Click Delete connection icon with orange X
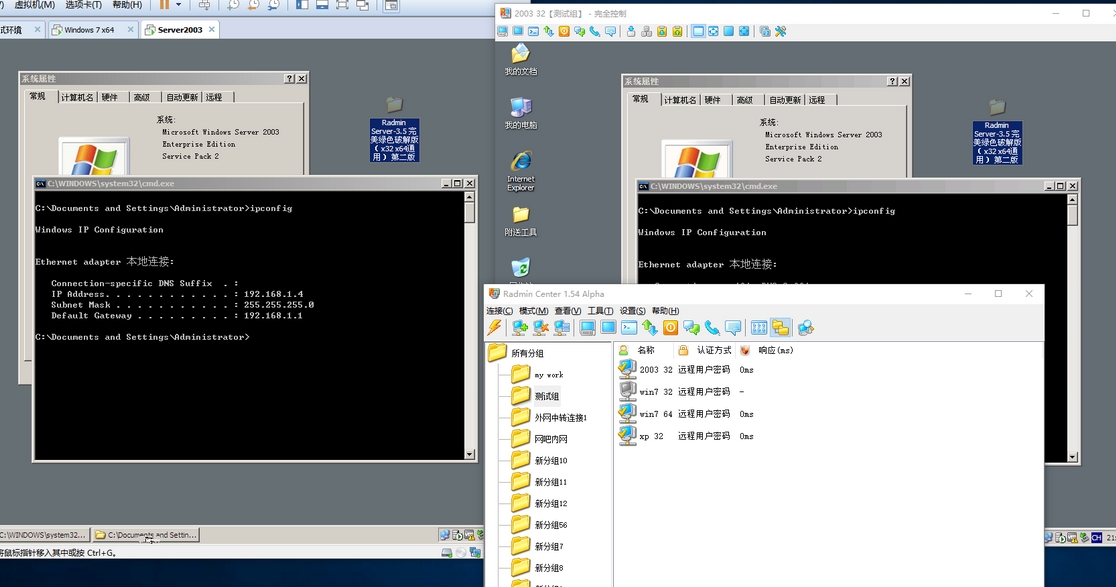1116x587 pixels. [x=541, y=327]
